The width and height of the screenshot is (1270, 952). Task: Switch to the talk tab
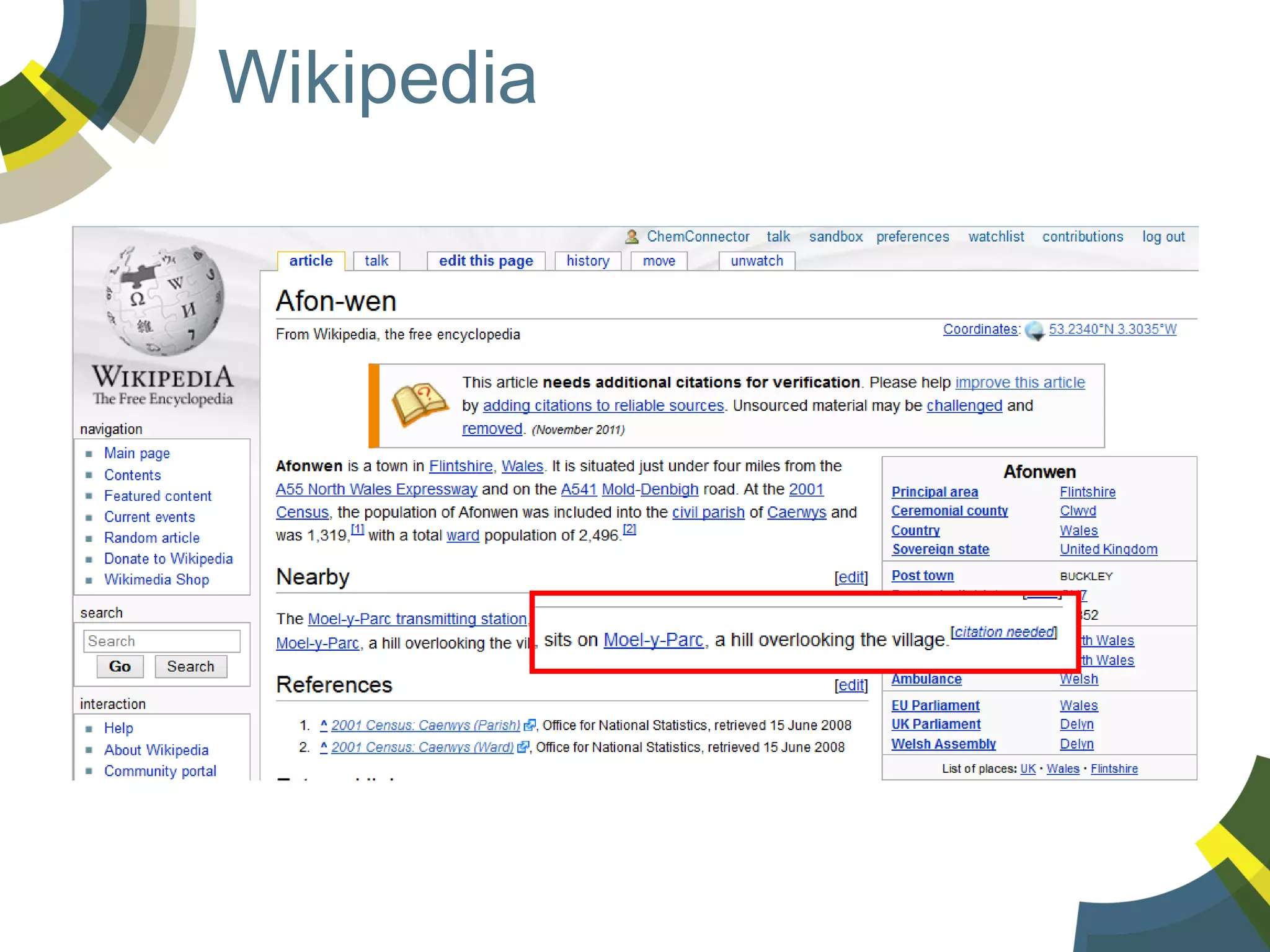[376, 261]
